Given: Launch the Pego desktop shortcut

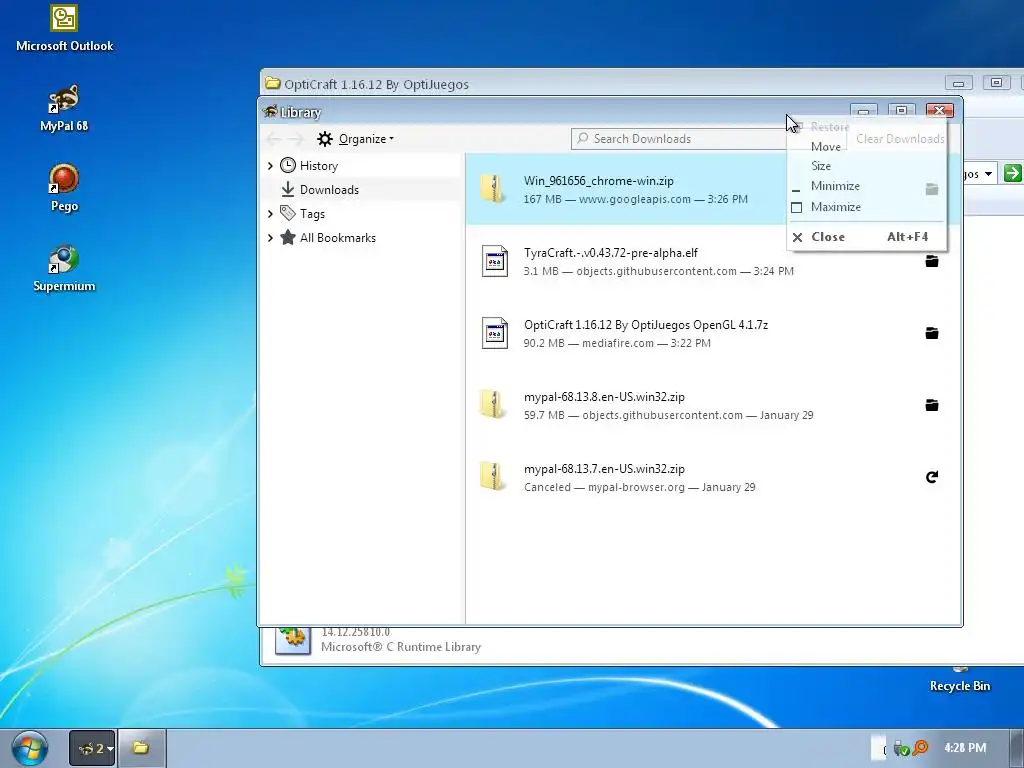Looking at the screenshot, I should pos(64,188).
